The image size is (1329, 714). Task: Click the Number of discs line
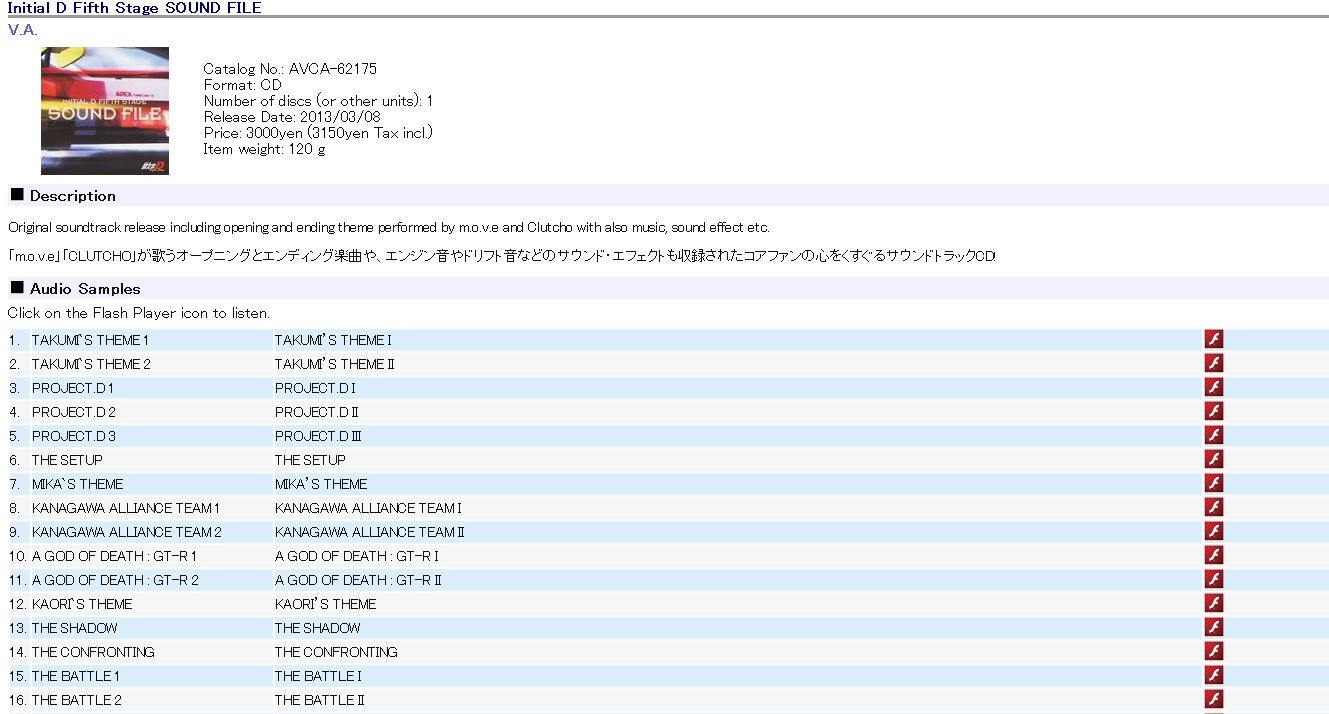point(318,101)
